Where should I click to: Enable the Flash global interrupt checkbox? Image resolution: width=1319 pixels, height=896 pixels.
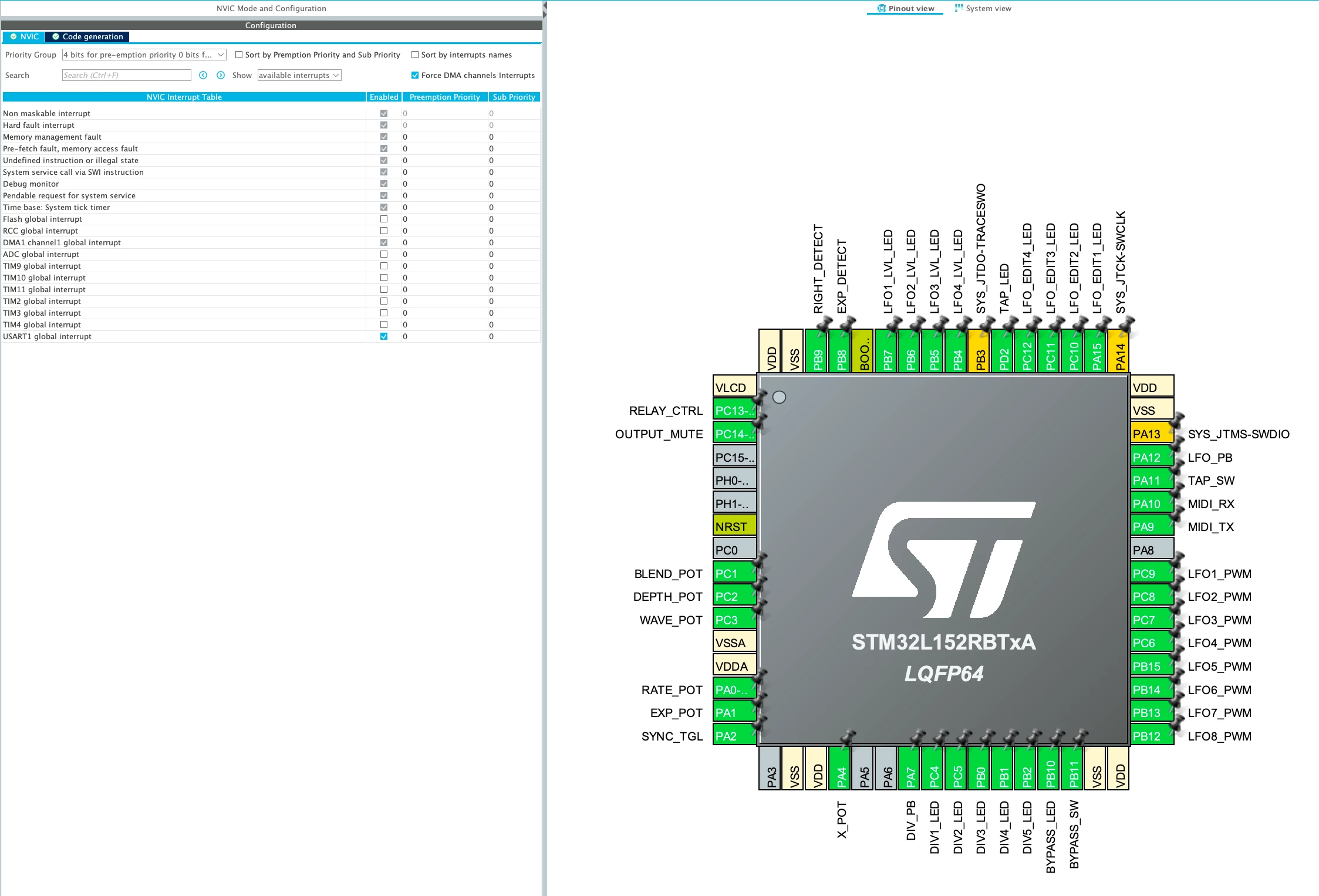[384, 219]
